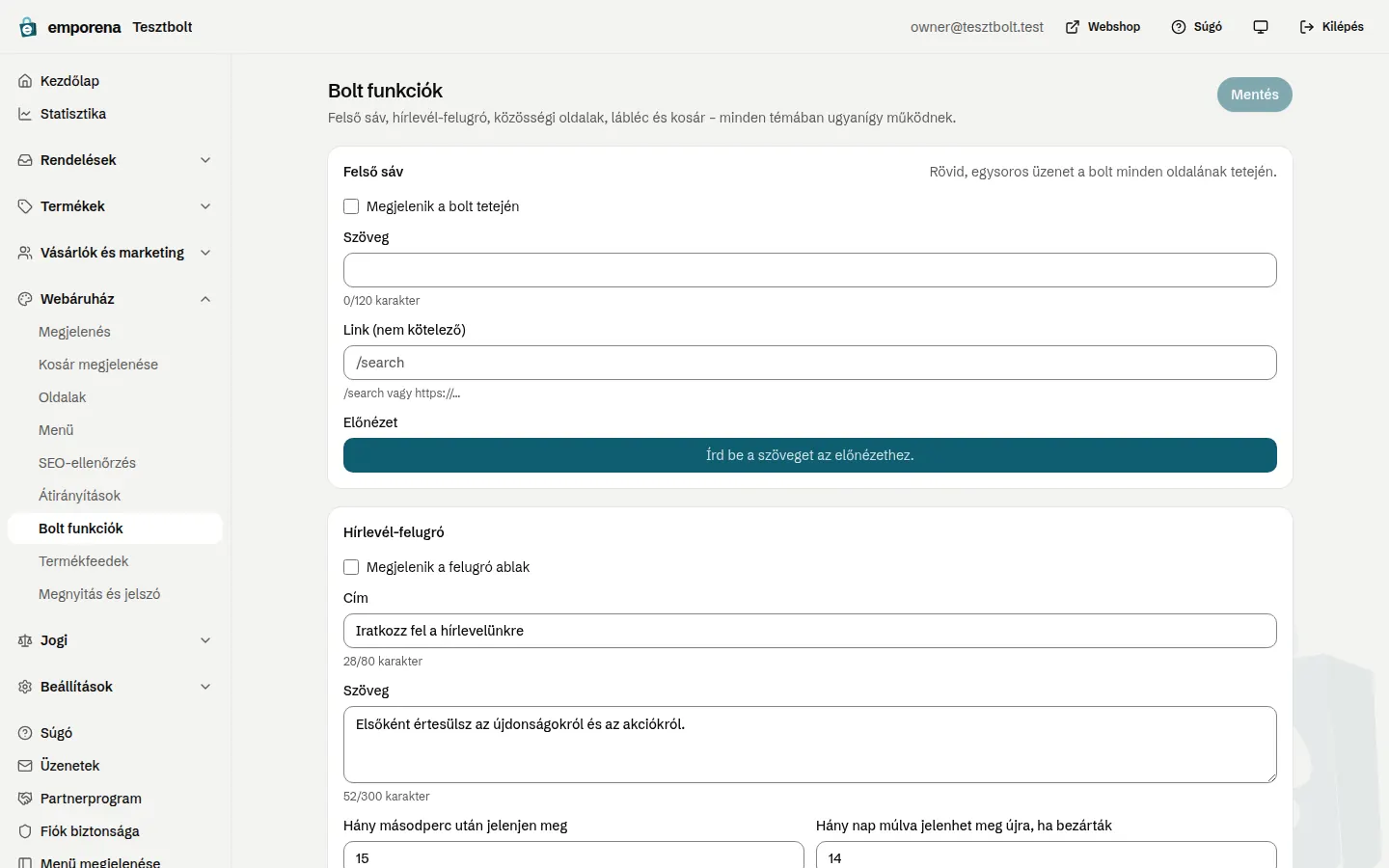Open the Kezdőlap home icon
The width and height of the screenshot is (1389, 868).
(25, 81)
